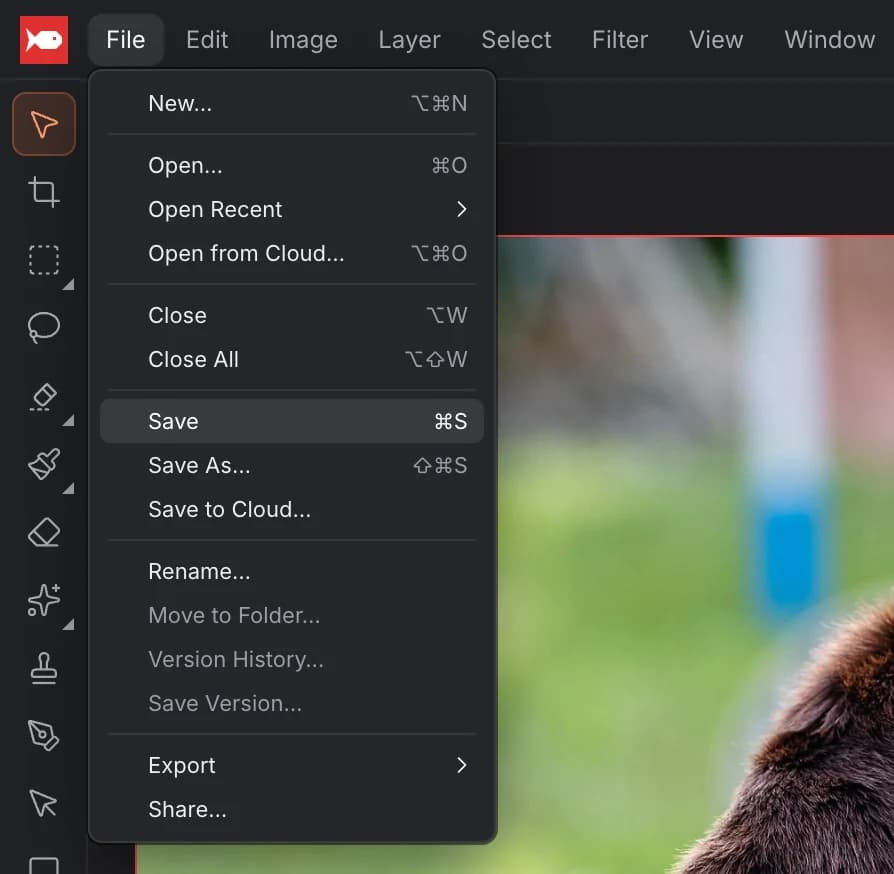This screenshot has width=894, height=874.
Task: Click the red fish app logo
Action: pos(44,40)
